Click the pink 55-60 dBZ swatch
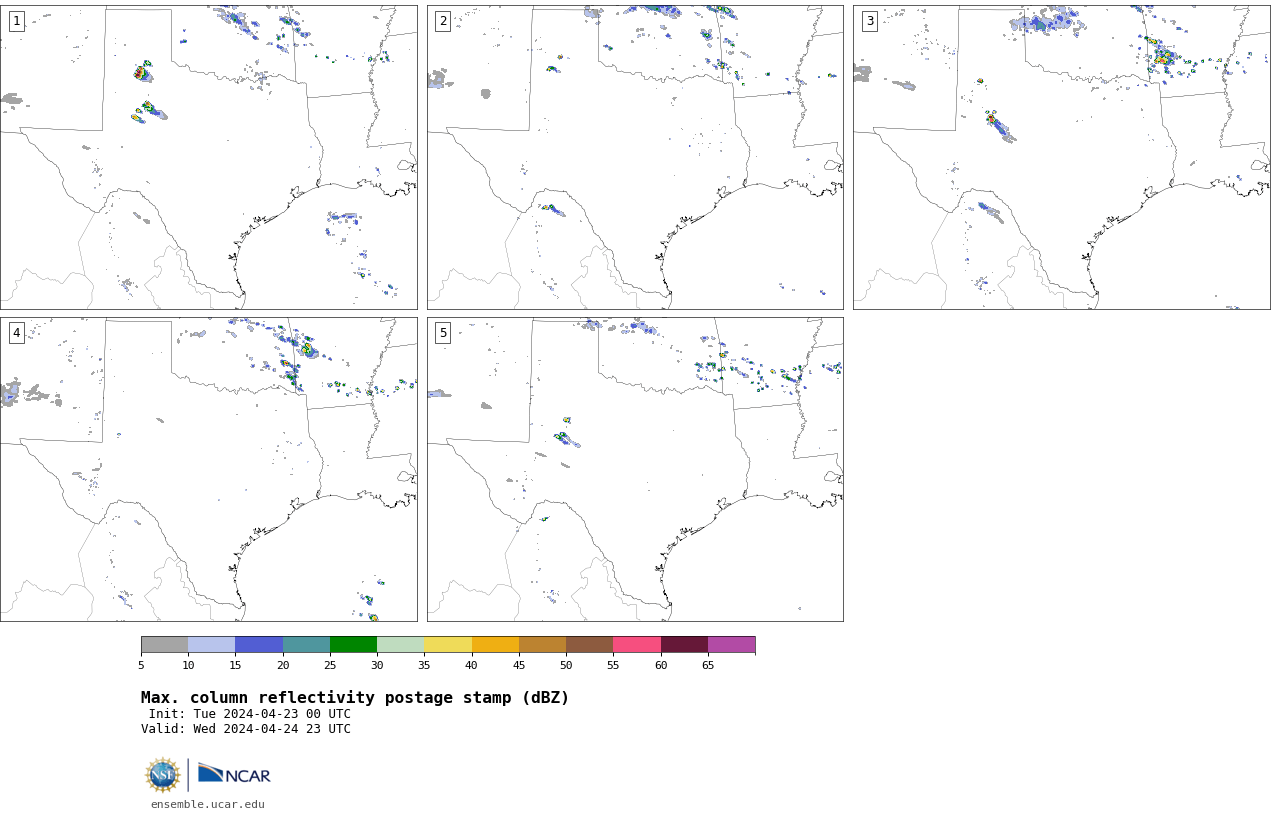 [x=637, y=645]
